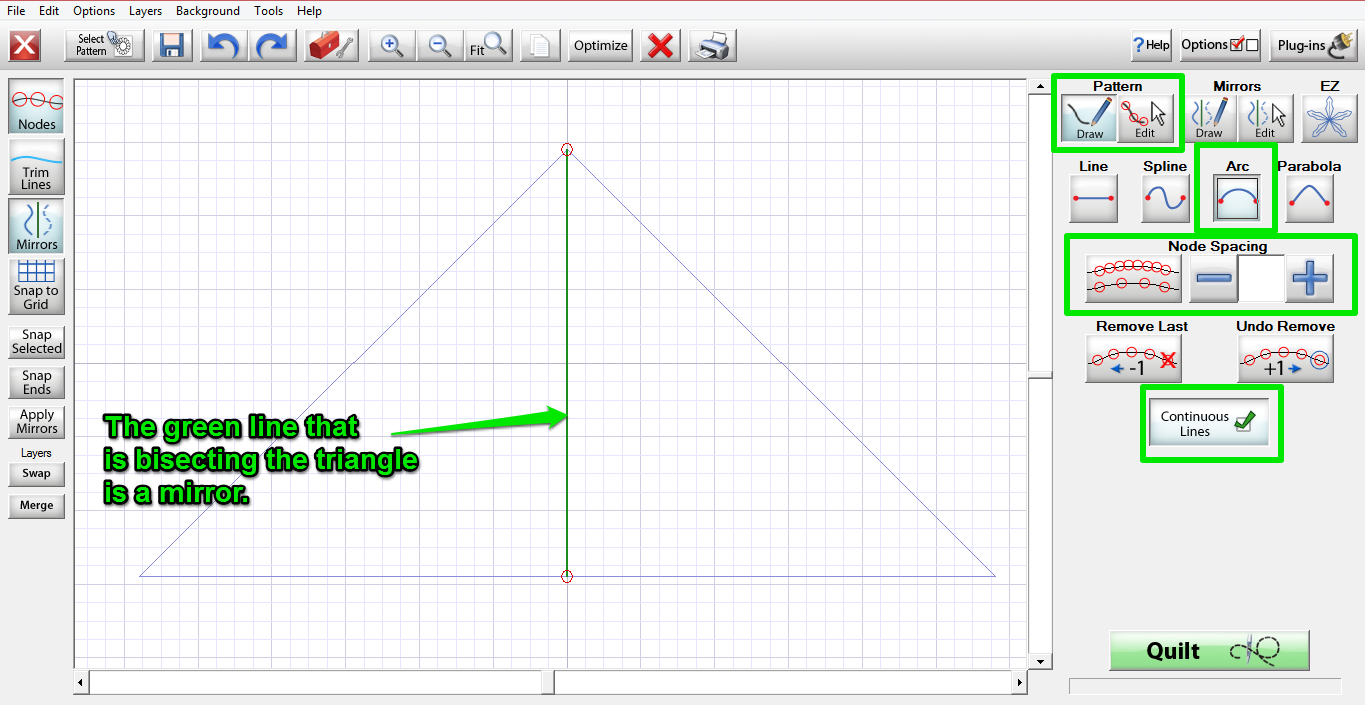Merge the layers

(37, 505)
